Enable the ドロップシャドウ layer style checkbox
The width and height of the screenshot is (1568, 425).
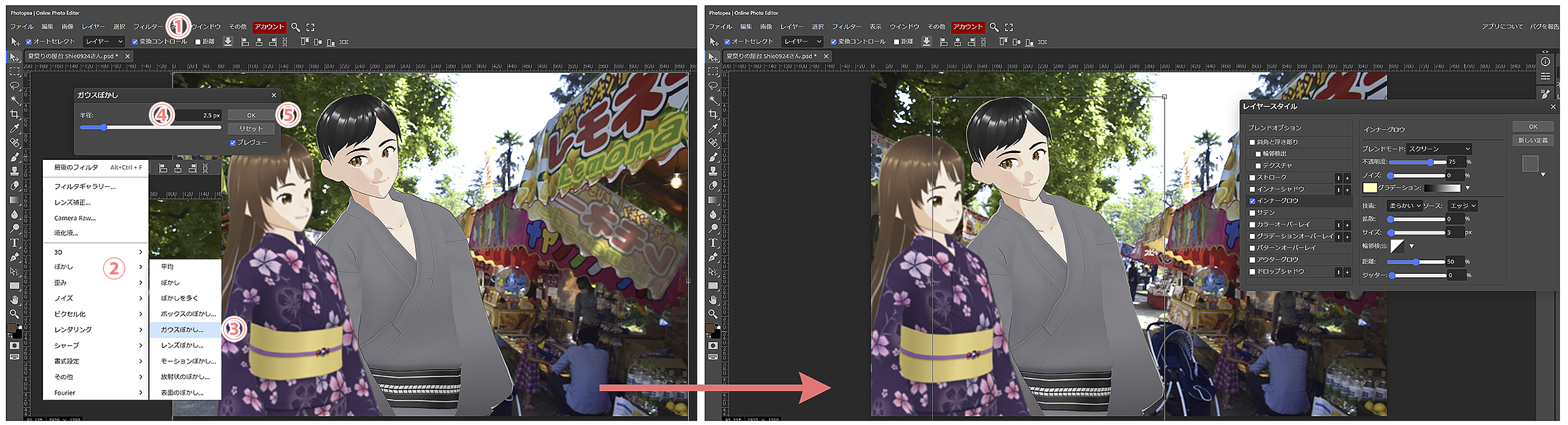pos(1252,272)
